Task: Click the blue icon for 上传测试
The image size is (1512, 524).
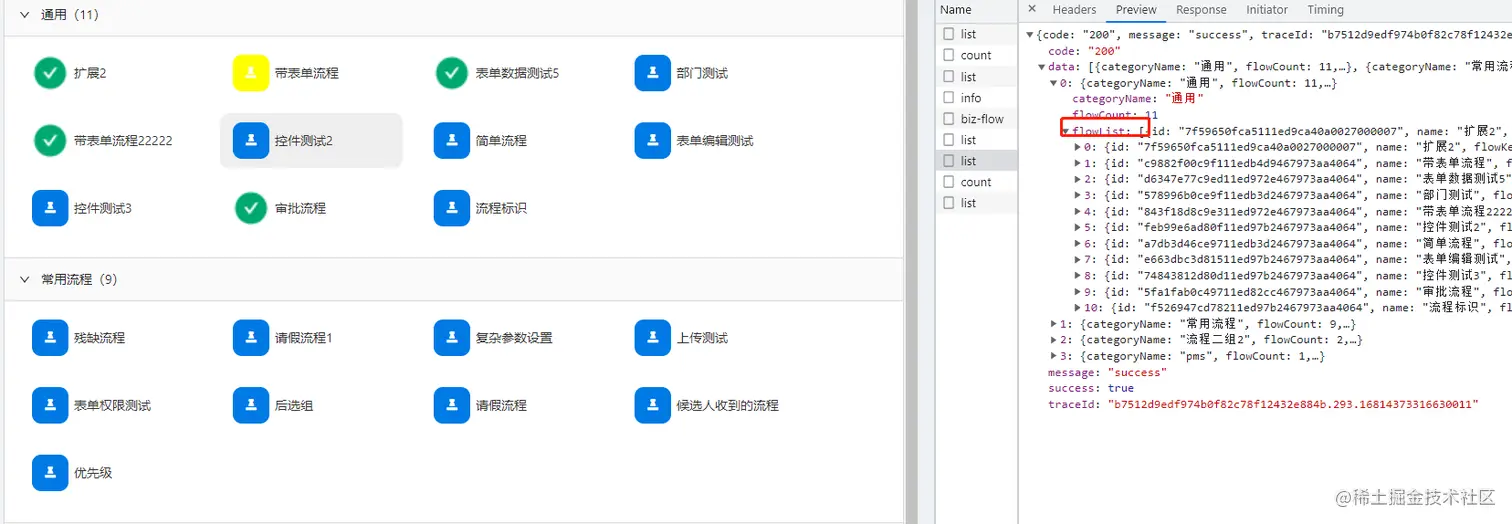Action: (x=653, y=338)
